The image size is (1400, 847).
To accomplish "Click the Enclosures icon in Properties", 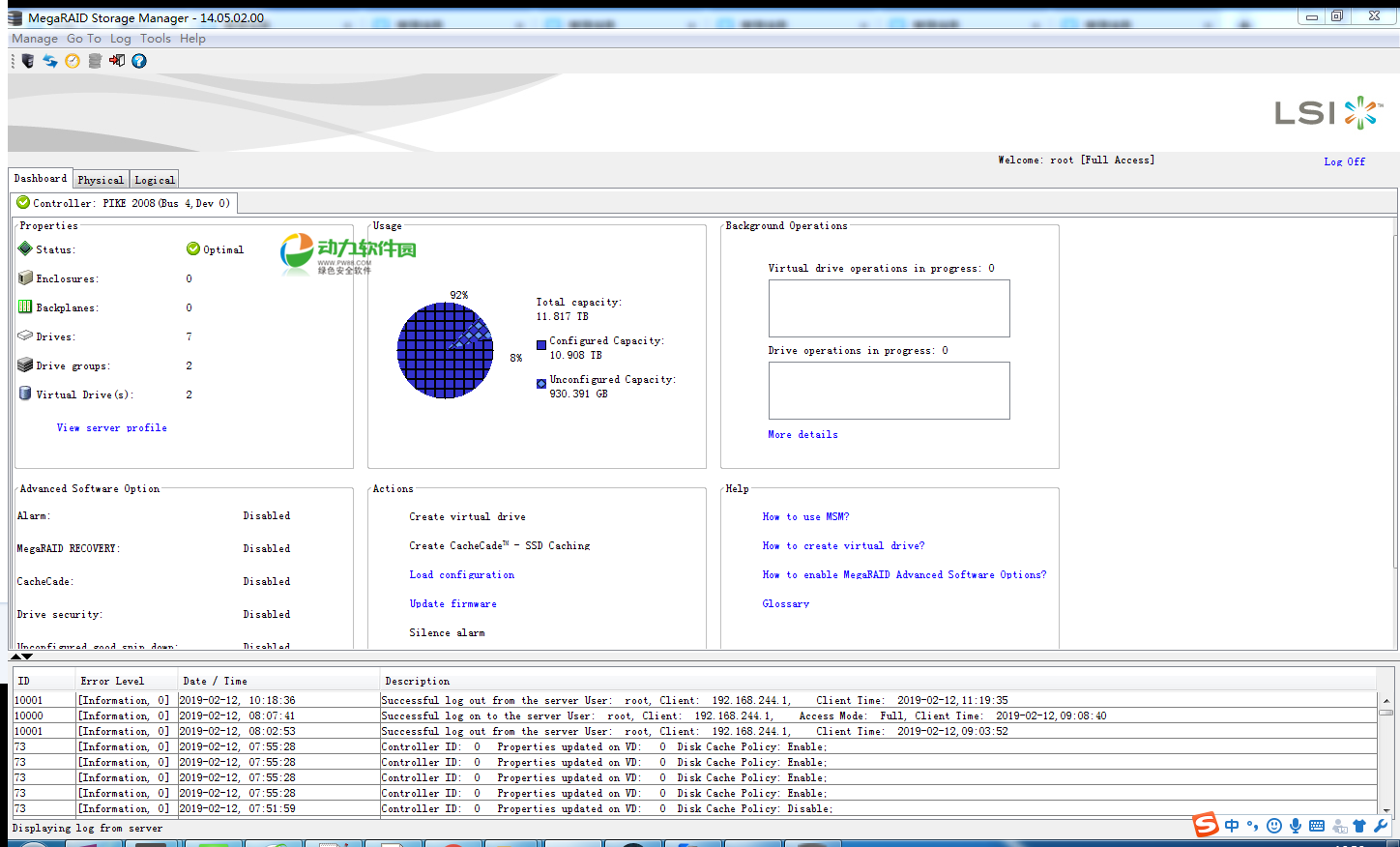I will coord(25,277).
